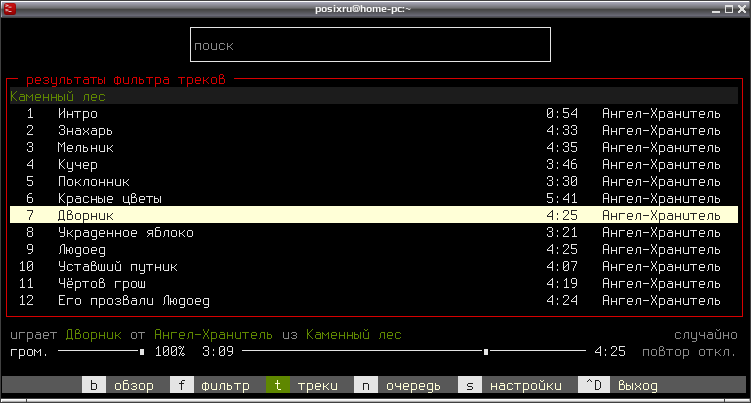Switch to the треки (t) view
The height and width of the screenshot is (403, 751).
pos(302,385)
